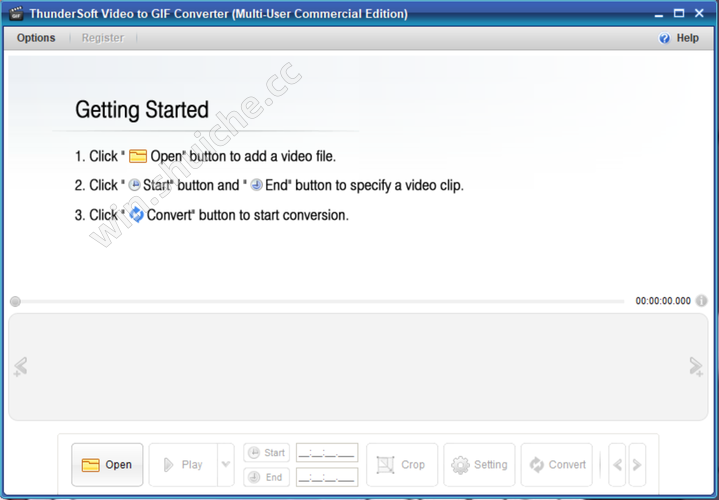Click the application logo in title bar
The image size is (719, 500).
[x=16, y=14]
